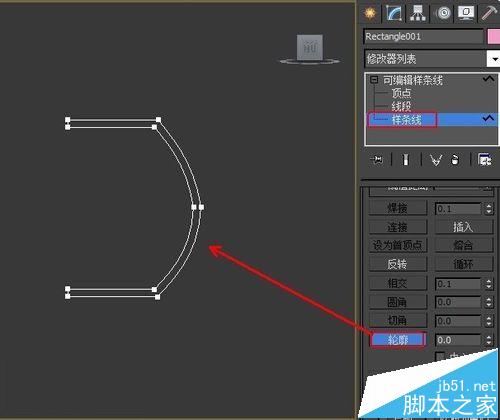500x420 pixels.
Task: Open the Hierarchy panel tab
Action: pos(418,13)
